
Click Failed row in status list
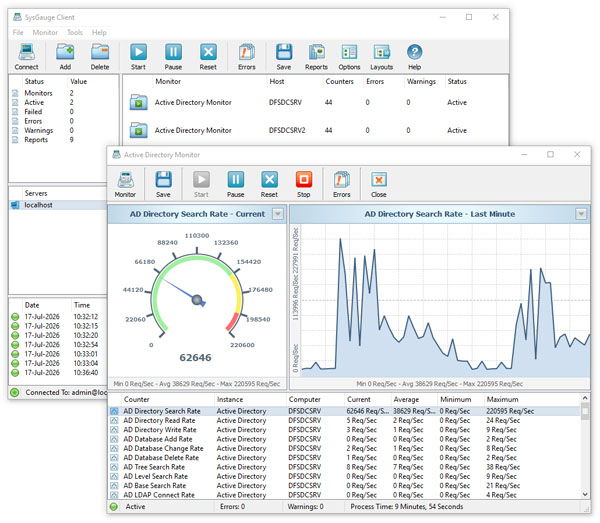click(63, 112)
